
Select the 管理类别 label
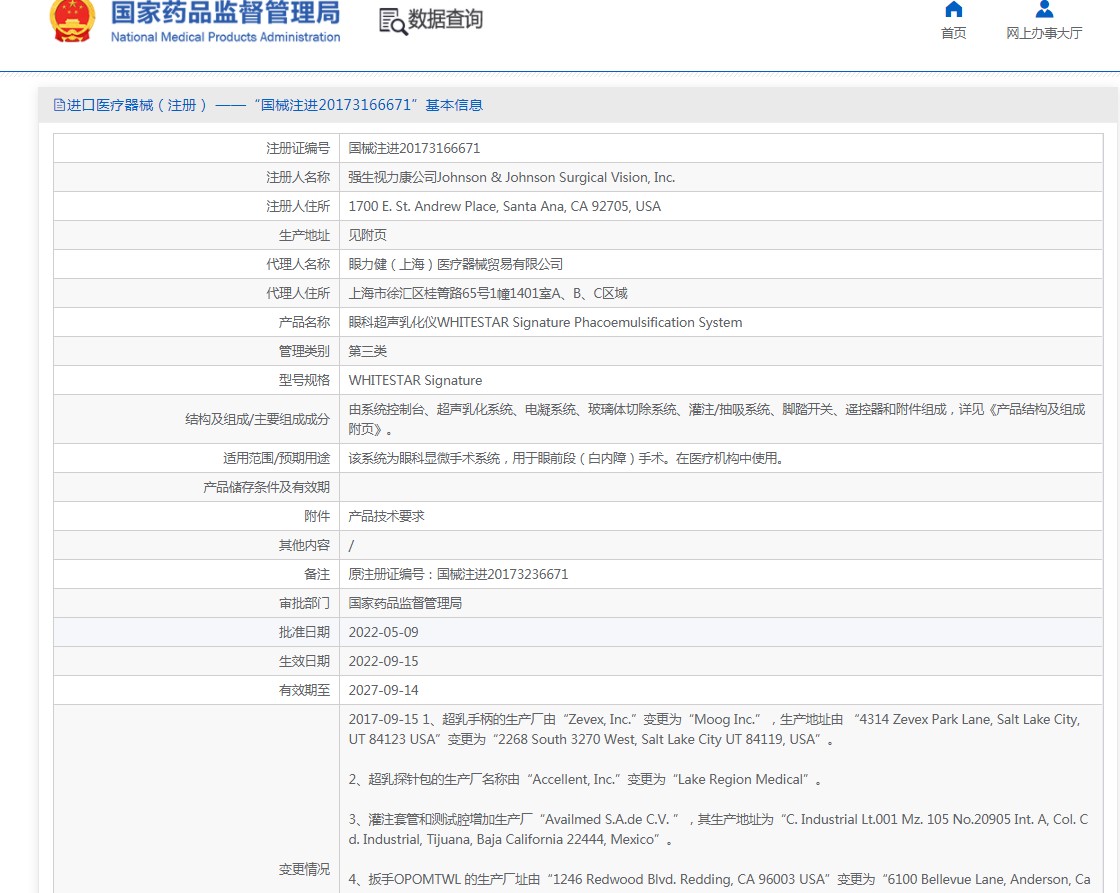(x=304, y=351)
